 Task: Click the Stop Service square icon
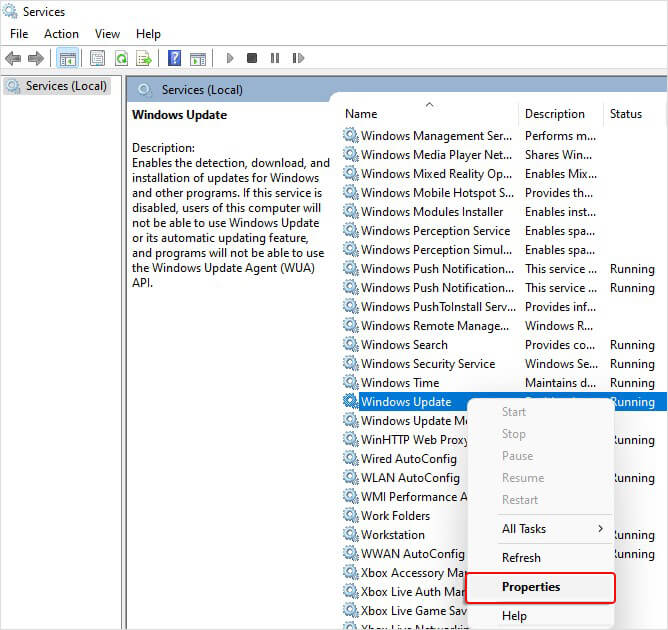click(x=252, y=58)
